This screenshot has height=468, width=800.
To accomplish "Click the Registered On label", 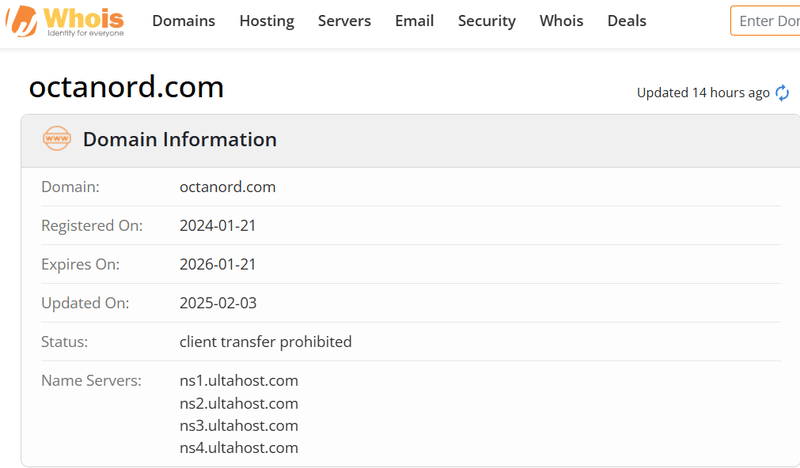I will [x=92, y=226].
